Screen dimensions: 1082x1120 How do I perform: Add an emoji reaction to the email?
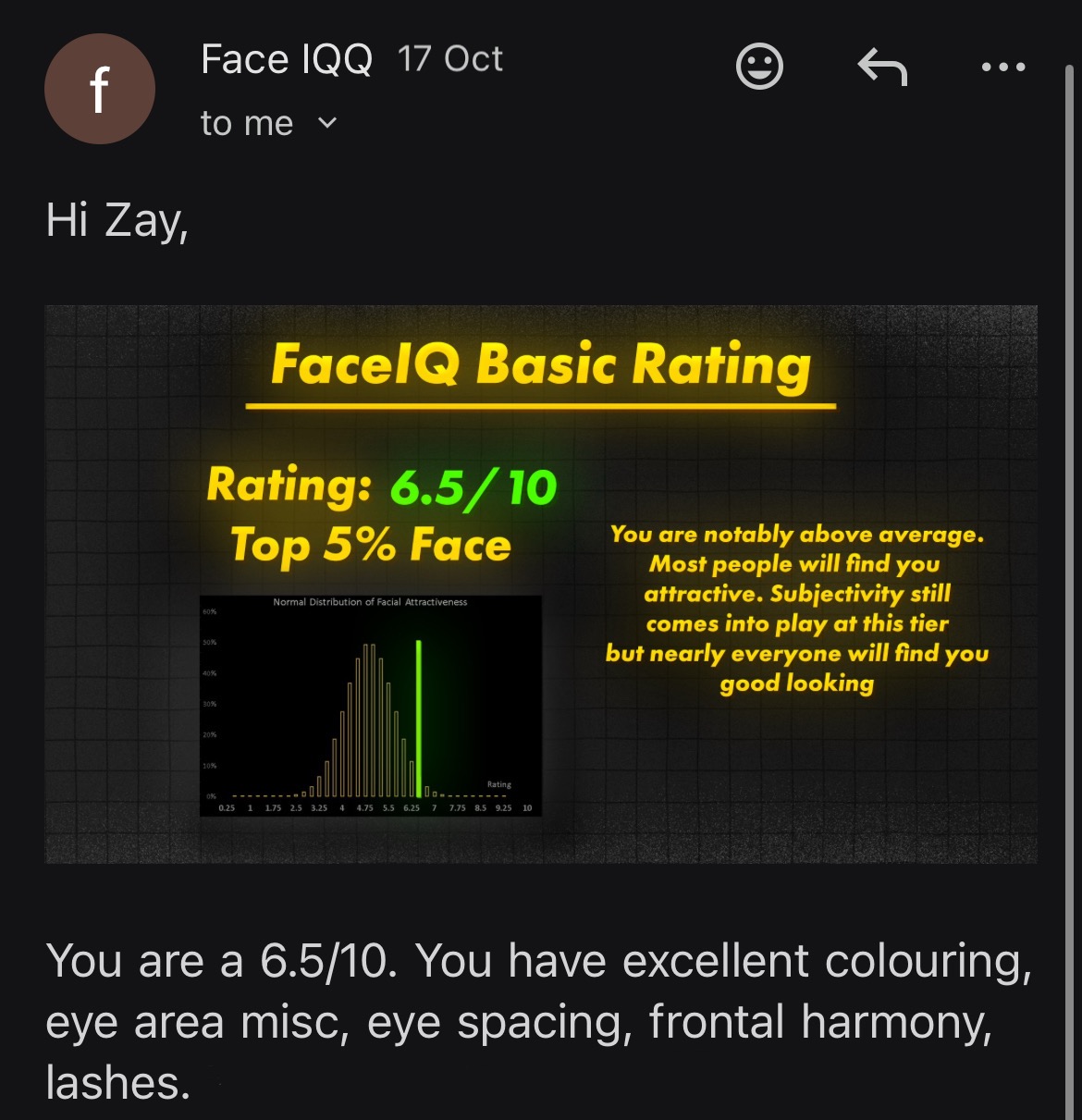[x=759, y=67]
